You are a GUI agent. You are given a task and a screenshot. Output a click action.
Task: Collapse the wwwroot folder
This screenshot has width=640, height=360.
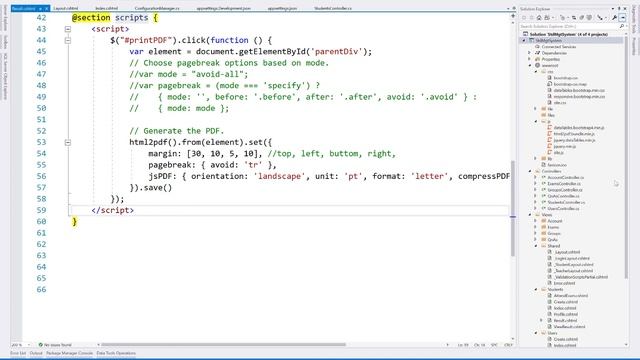(x=530, y=65)
